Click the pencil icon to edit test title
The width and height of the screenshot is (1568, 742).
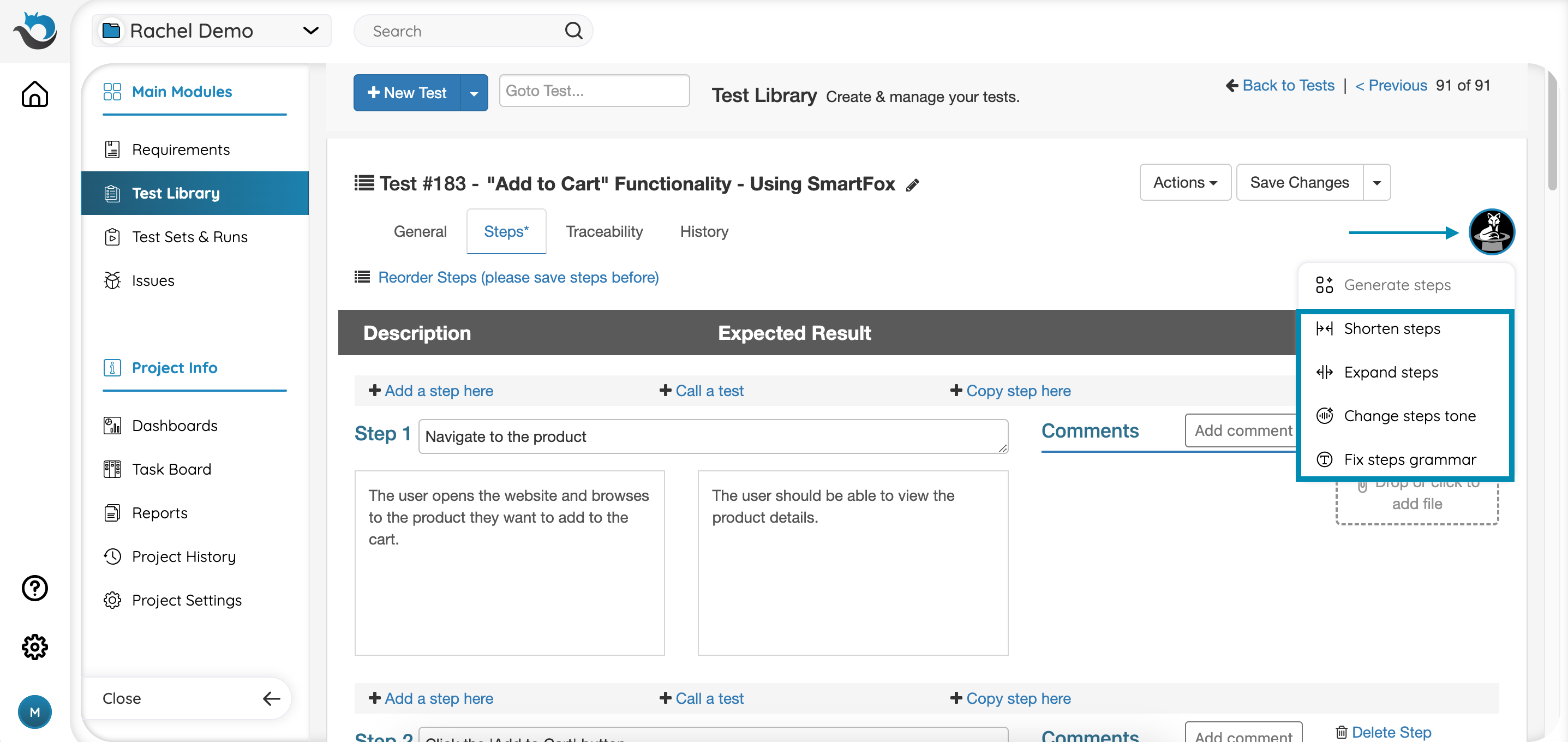(x=912, y=185)
